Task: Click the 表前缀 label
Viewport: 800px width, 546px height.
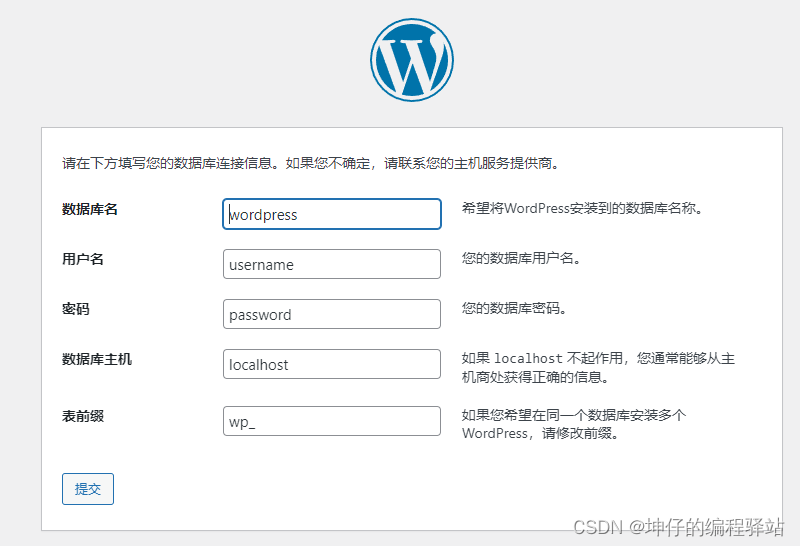Action: [83, 416]
